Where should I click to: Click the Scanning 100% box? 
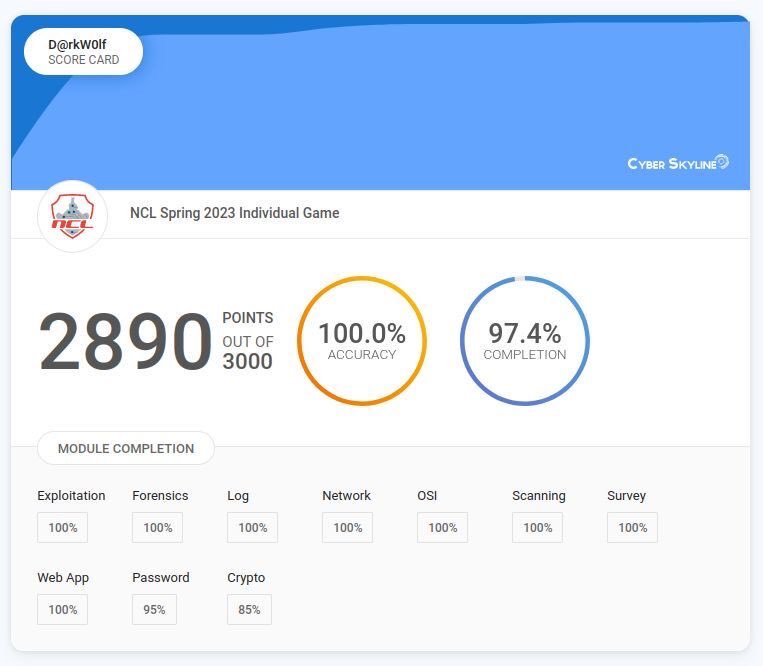[x=537, y=527]
